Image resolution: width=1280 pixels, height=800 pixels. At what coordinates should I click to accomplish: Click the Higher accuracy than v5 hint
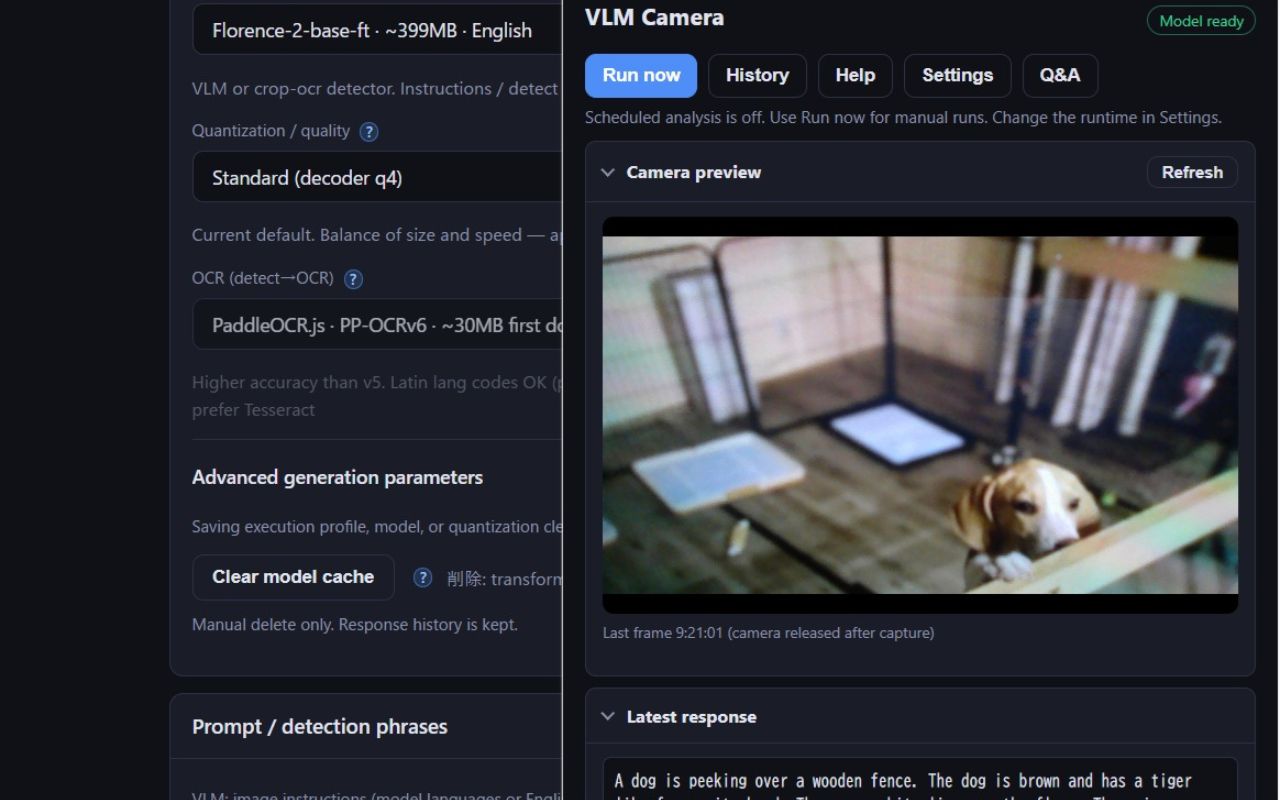(x=377, y=396)
